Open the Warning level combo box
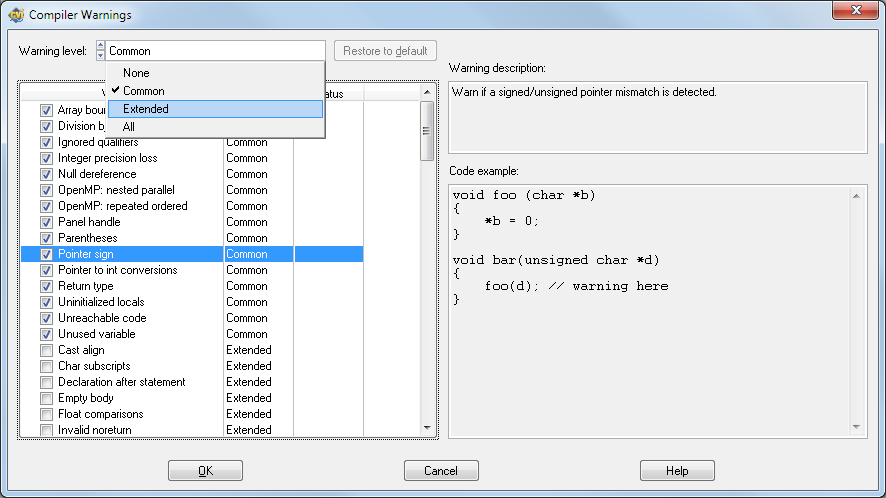 coord(215,50)
